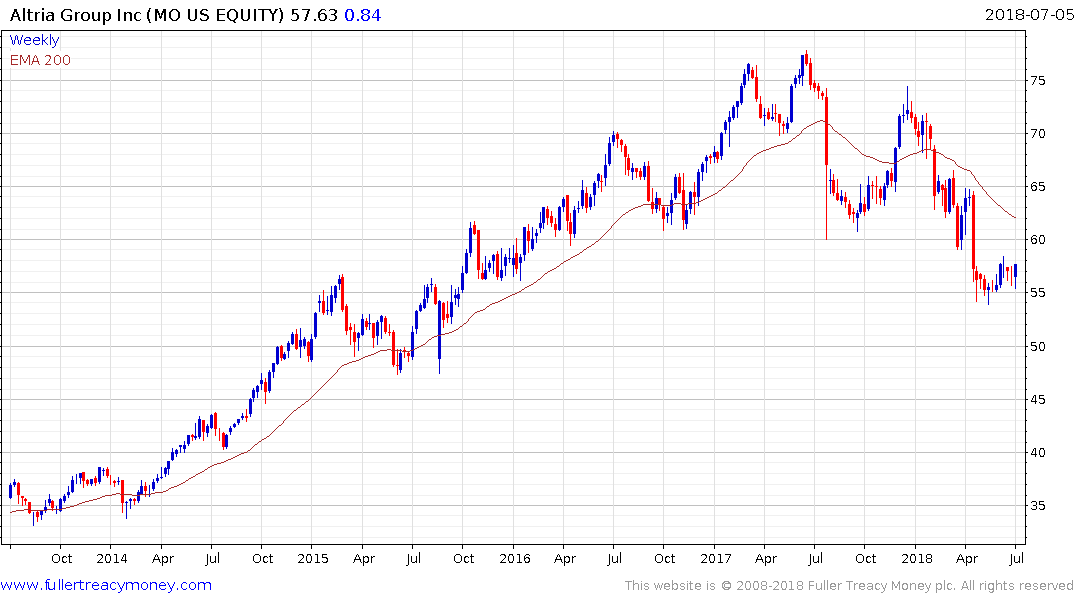Screen dimensions: 1075x600
Task: Click the 'EMA 200' legend label
Action: pyautogui.click(x=40, y=60)
